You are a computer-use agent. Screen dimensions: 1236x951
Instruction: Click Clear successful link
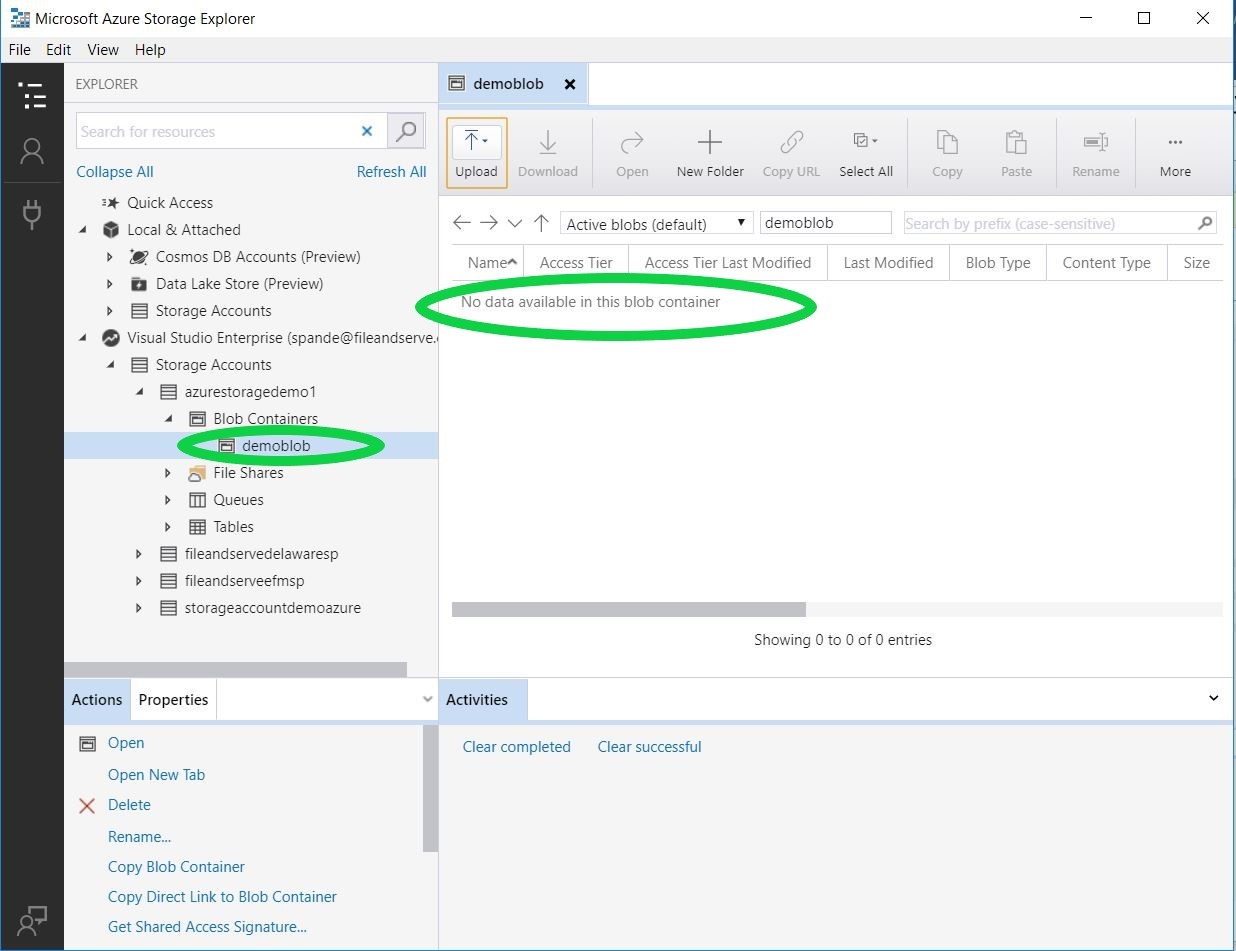pyautogui.click(x=649, y=747)
